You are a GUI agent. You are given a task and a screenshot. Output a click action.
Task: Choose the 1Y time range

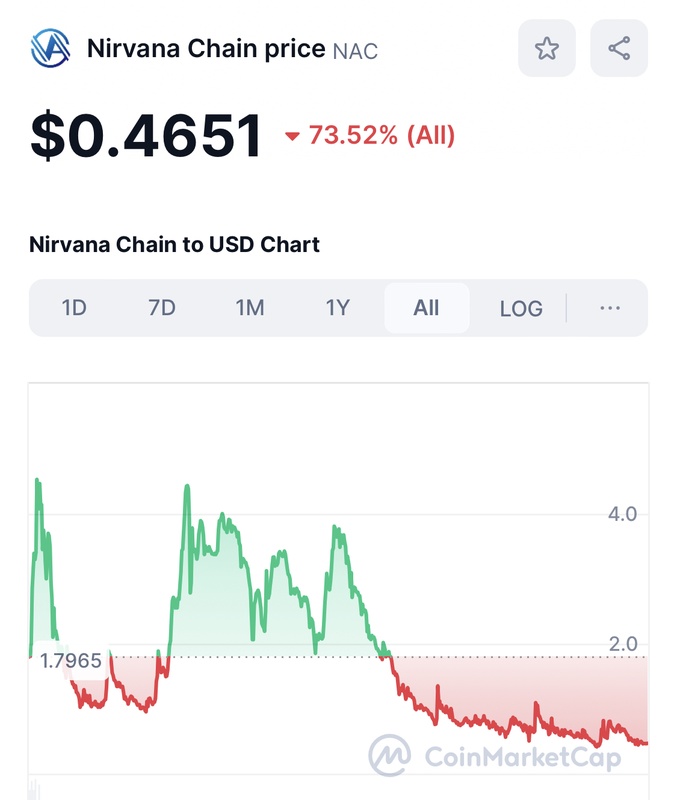click(x=338, y=308)
